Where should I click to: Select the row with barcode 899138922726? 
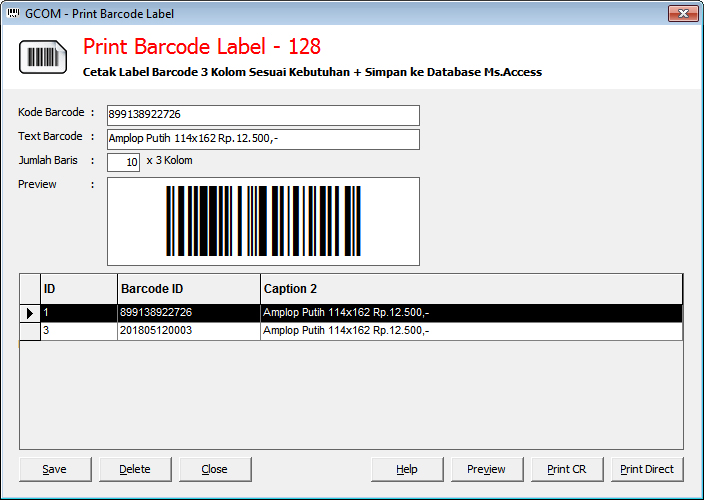(188, 313)
